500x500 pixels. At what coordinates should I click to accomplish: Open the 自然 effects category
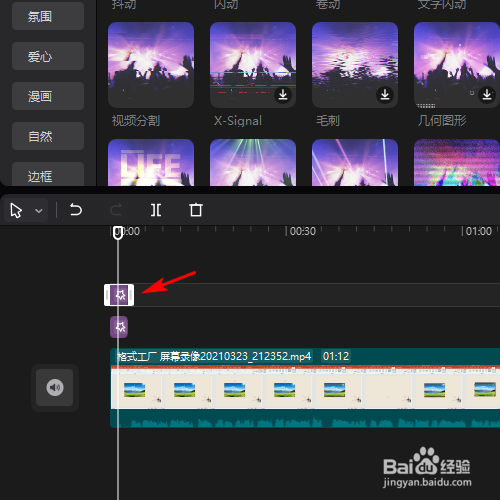48,136
